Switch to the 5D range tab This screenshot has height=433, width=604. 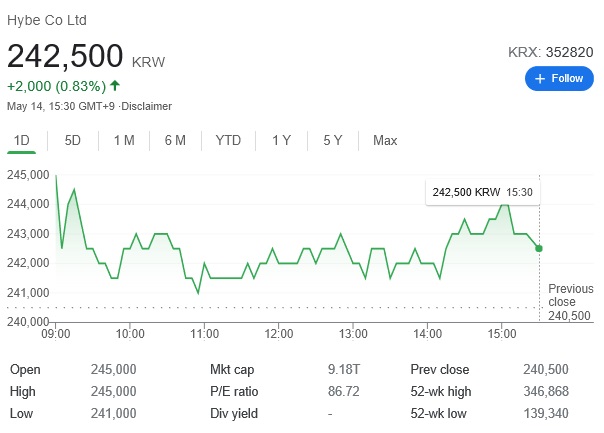pyautogui.click(x=72, y=140)
